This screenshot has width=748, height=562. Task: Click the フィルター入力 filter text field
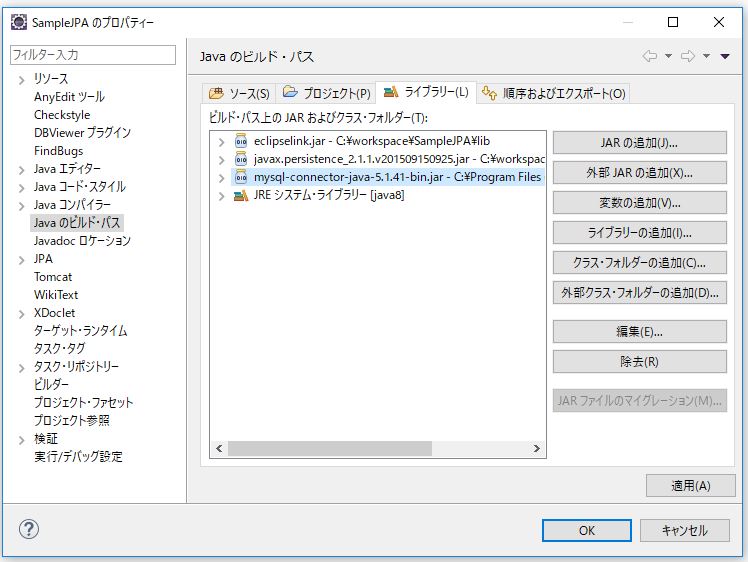coord(92,55)
